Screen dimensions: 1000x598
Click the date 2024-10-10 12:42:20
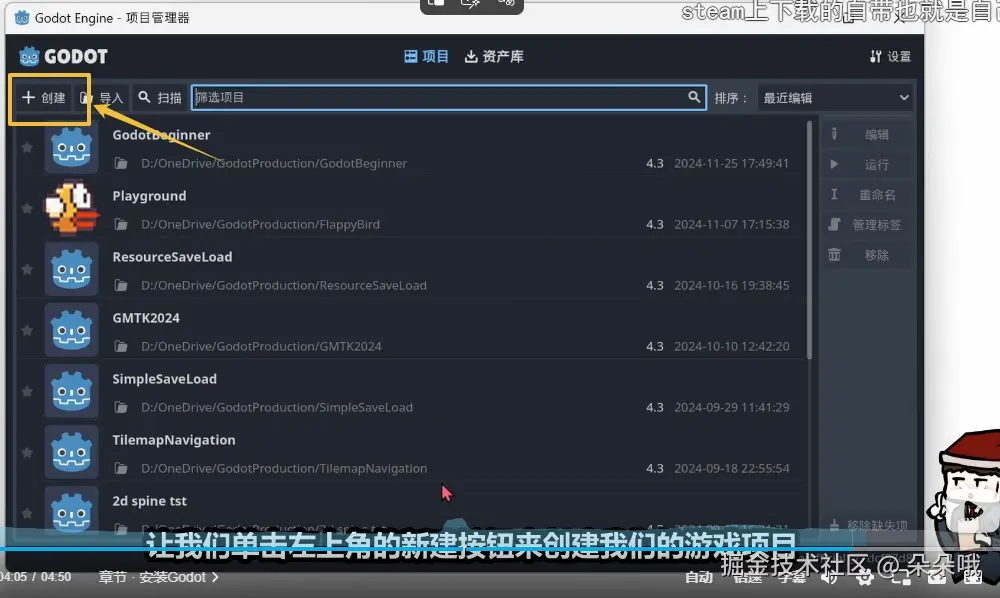pos(732,347)
